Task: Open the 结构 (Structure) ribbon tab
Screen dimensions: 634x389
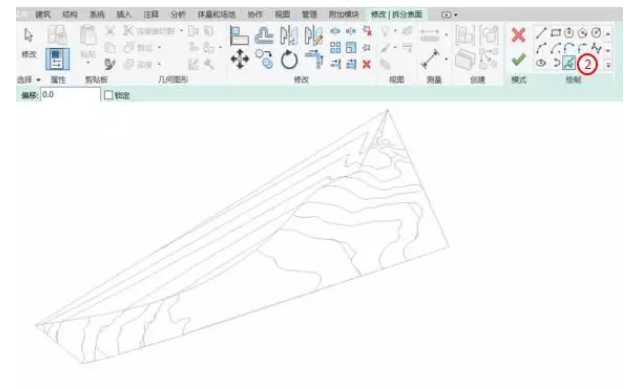Action: point(70,15)
